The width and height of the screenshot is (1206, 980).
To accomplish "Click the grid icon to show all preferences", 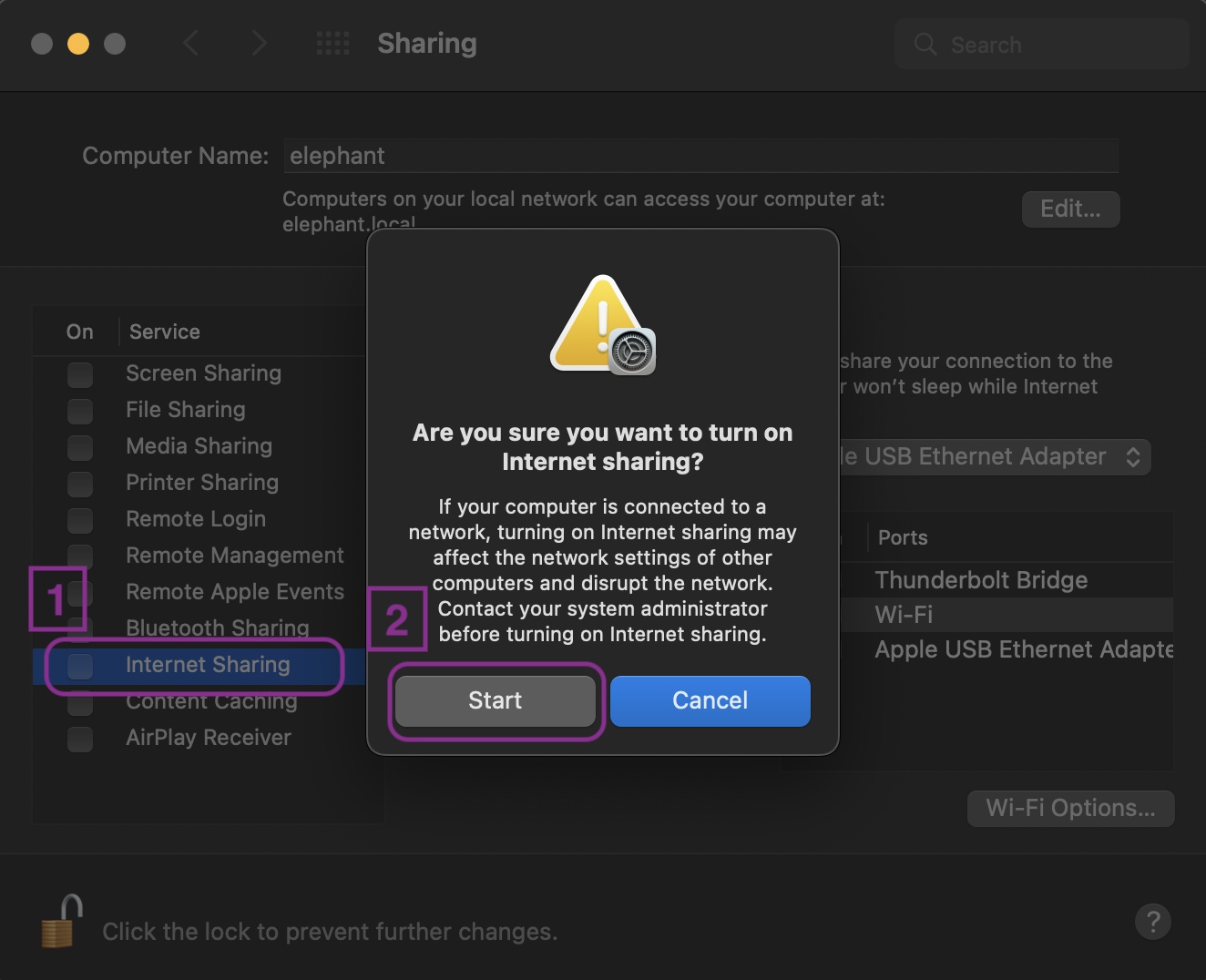I will pyautogui.click(x=332, y=43).
